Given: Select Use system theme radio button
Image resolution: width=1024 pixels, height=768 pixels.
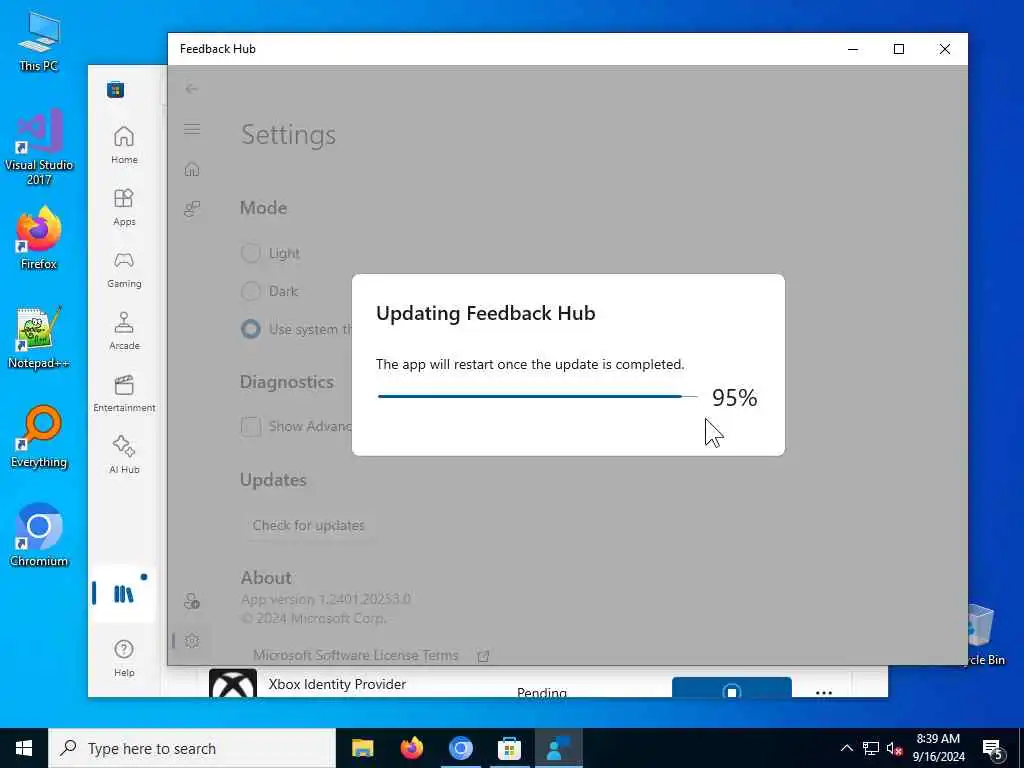Looking at the screenshot, I should [251, 328].
